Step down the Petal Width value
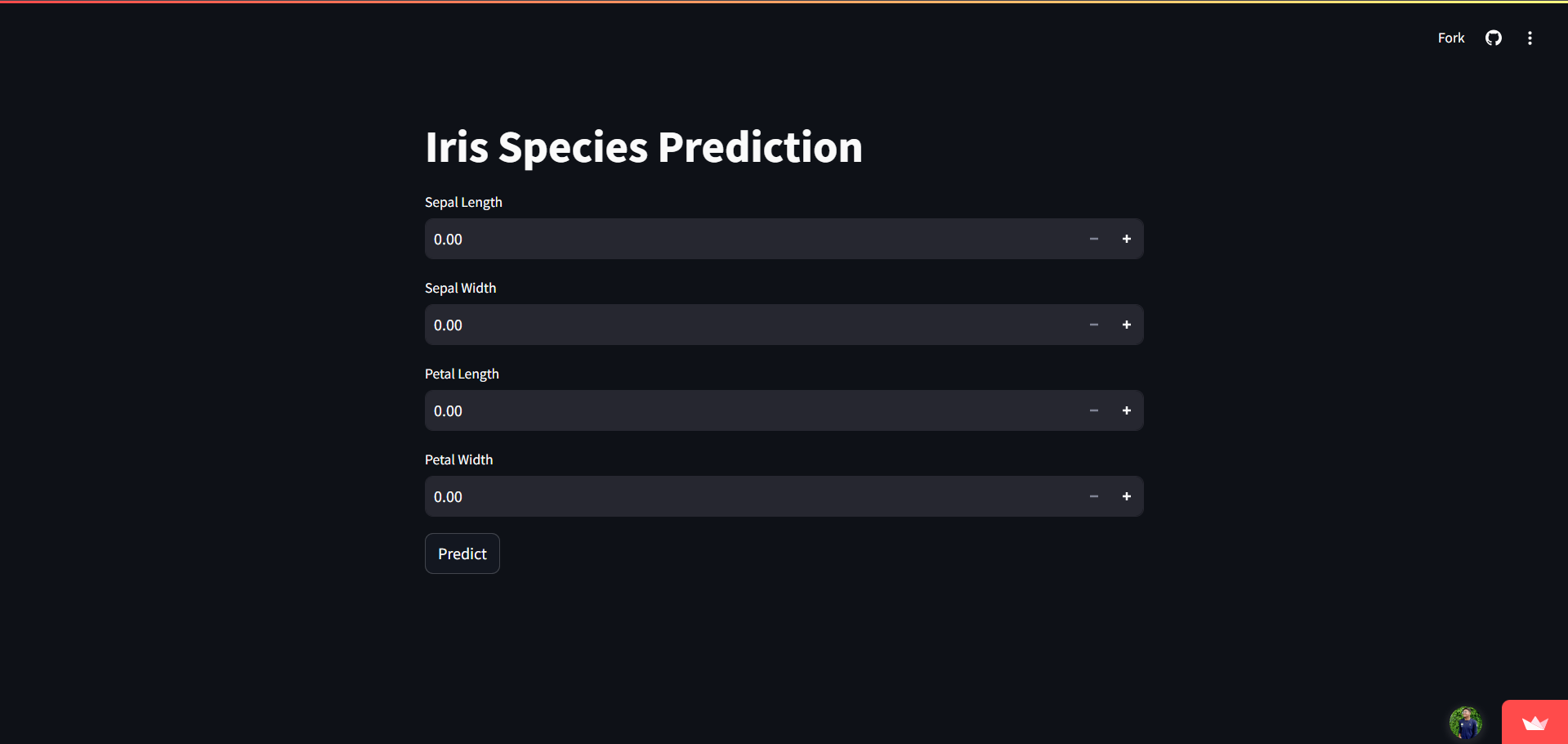The image size is (1568, 744). click(x=1094, y=496)
